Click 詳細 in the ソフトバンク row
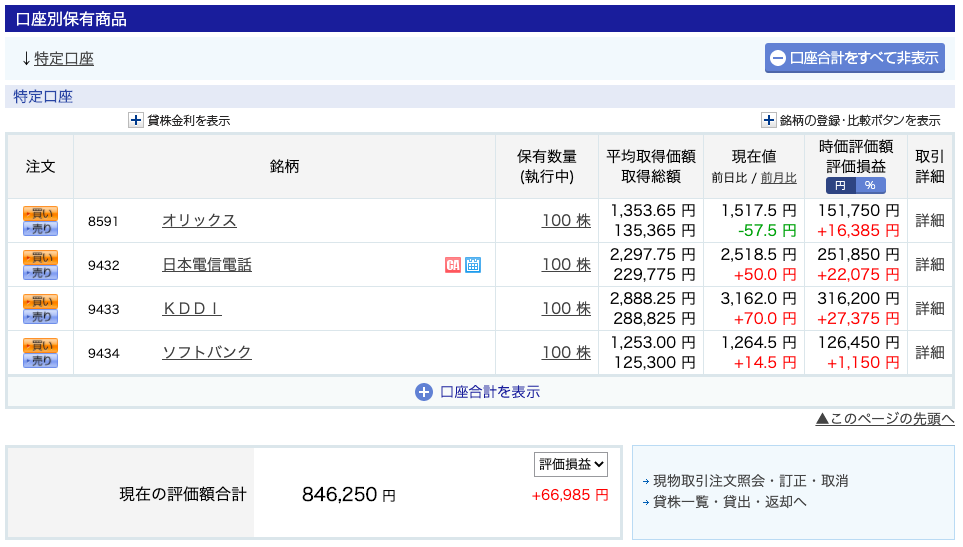The width and height of the screenshot is (963, 547). [930, 352]
